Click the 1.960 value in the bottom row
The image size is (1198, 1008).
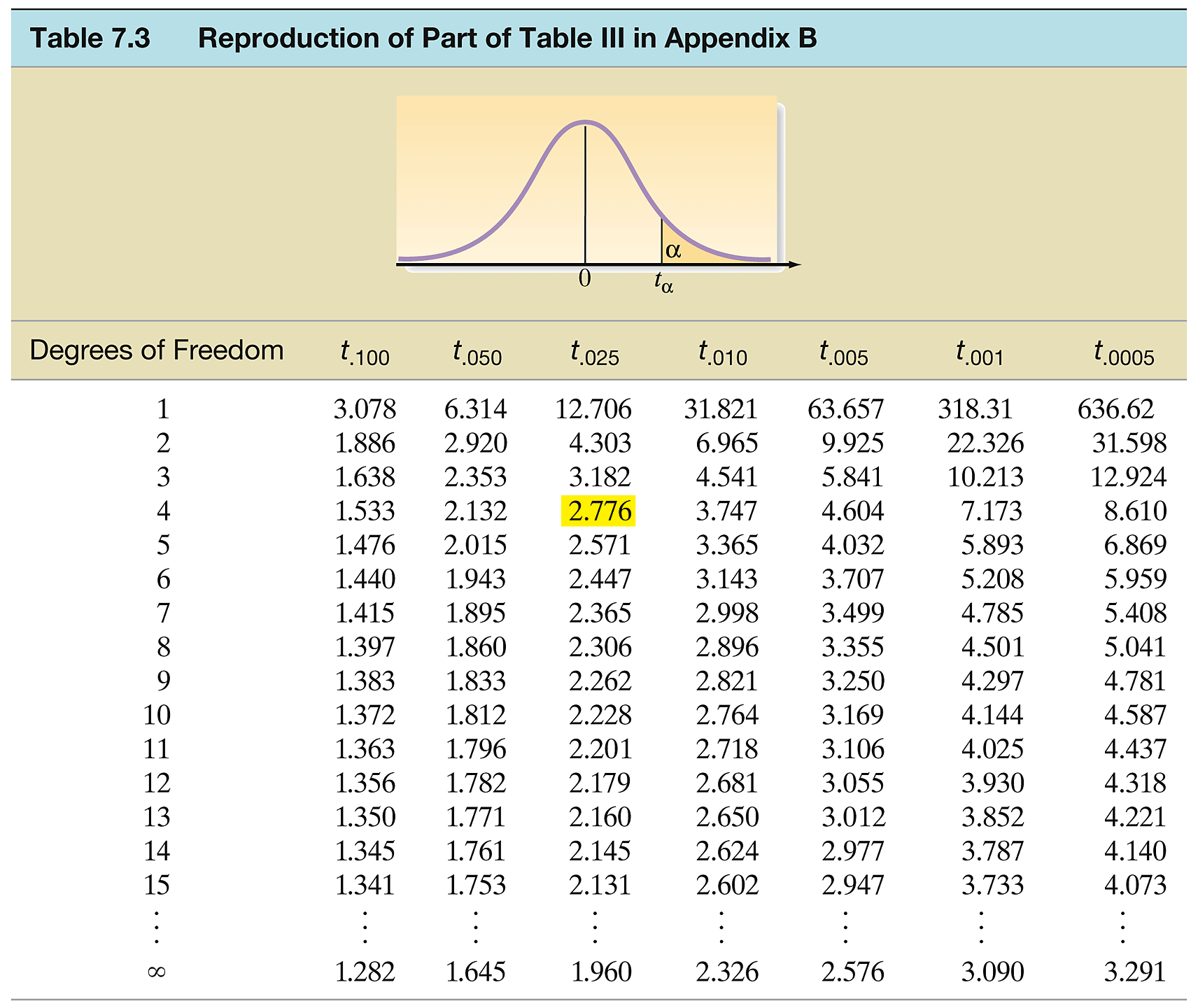[601, 972]
